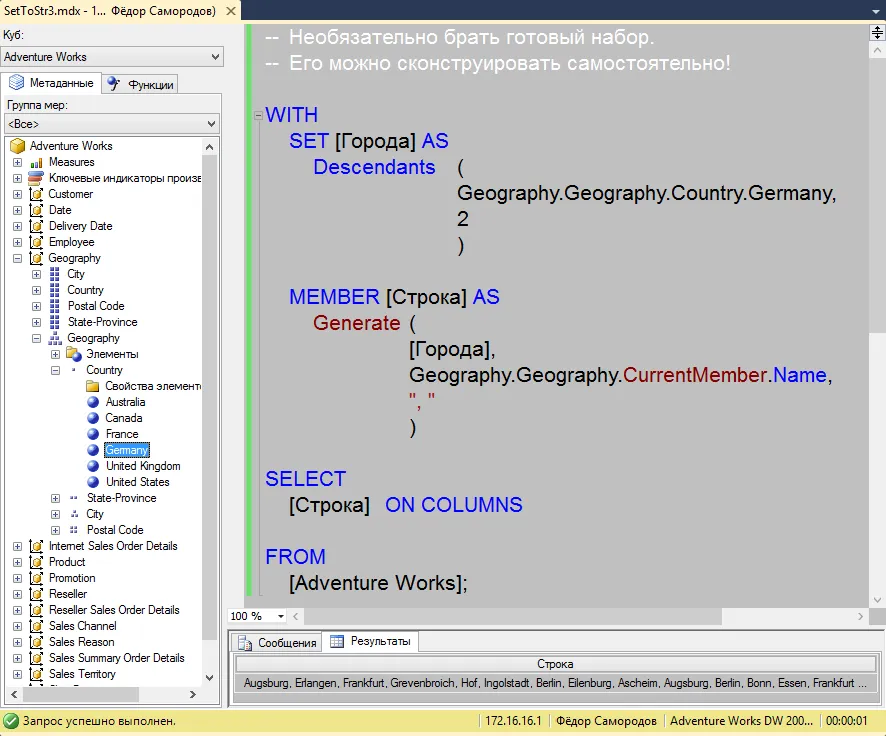Collapse the WITH code block outline

pos(258,115)
